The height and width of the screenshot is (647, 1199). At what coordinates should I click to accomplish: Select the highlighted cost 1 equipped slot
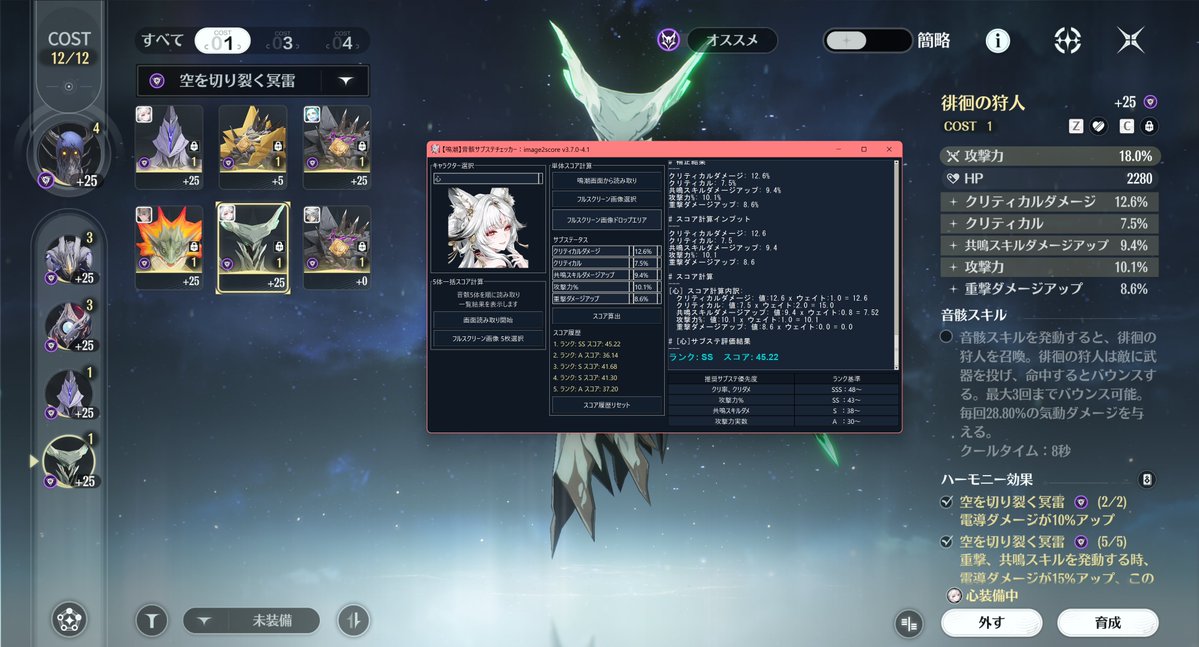pos(70,461)
